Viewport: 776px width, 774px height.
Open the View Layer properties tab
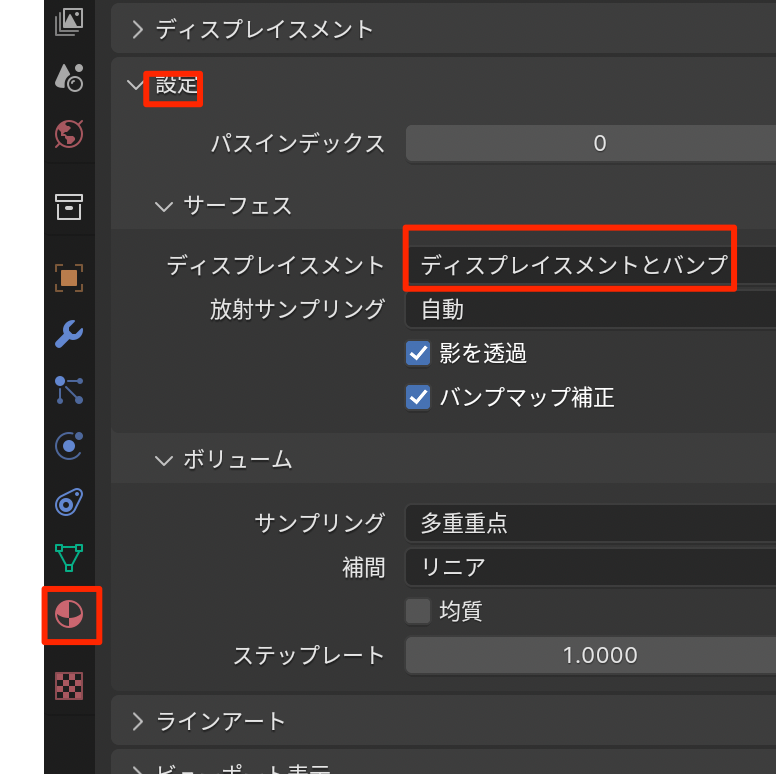(x=69, y=22)
